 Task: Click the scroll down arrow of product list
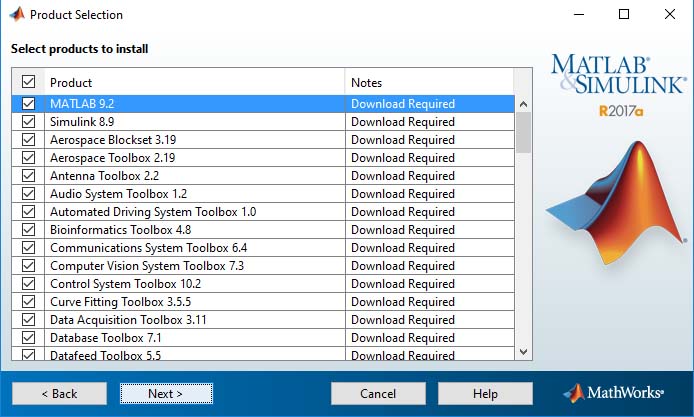tap(523, 352)
